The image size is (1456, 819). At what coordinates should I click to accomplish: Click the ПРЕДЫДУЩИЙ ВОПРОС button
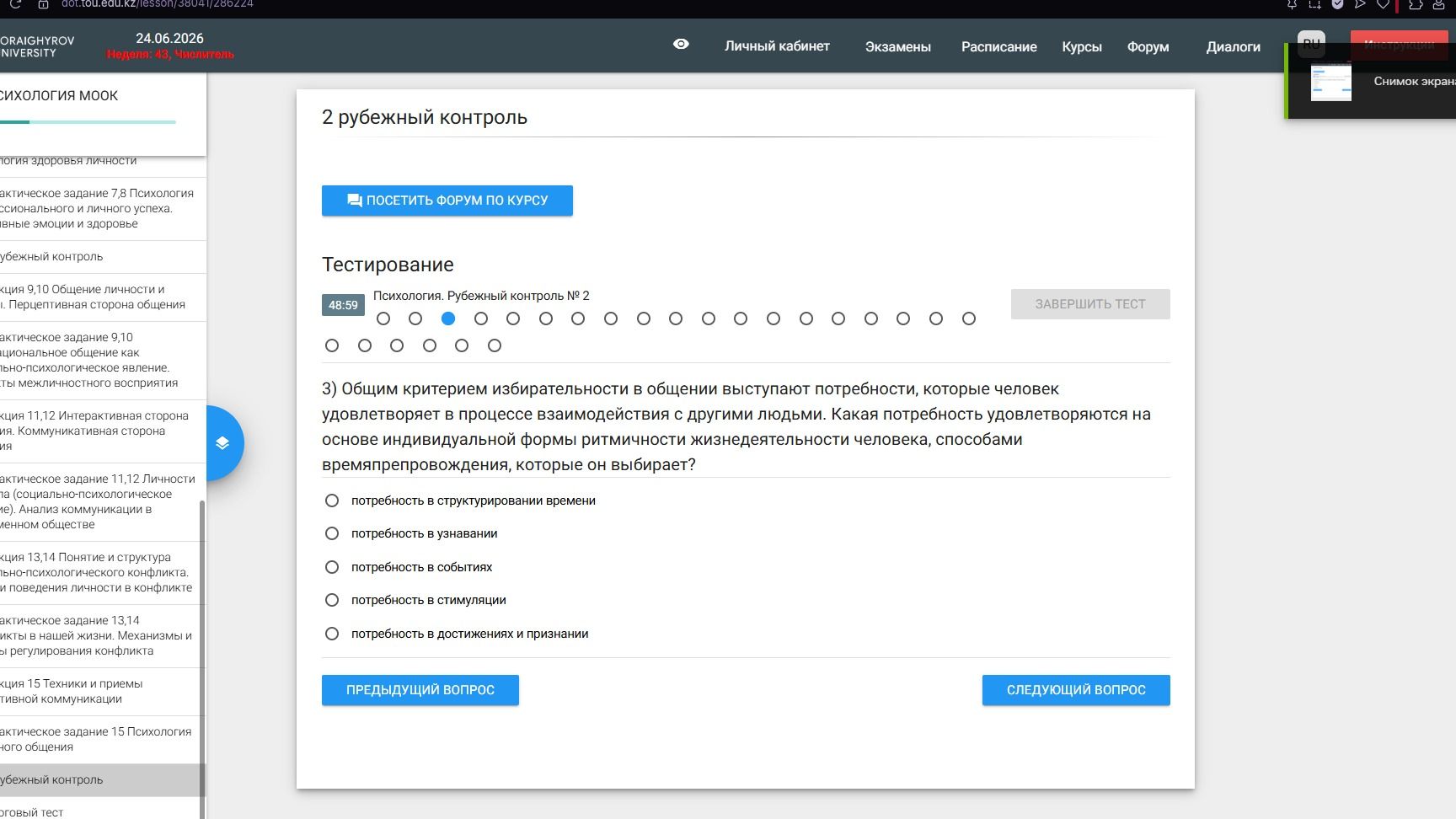point(420,690)
